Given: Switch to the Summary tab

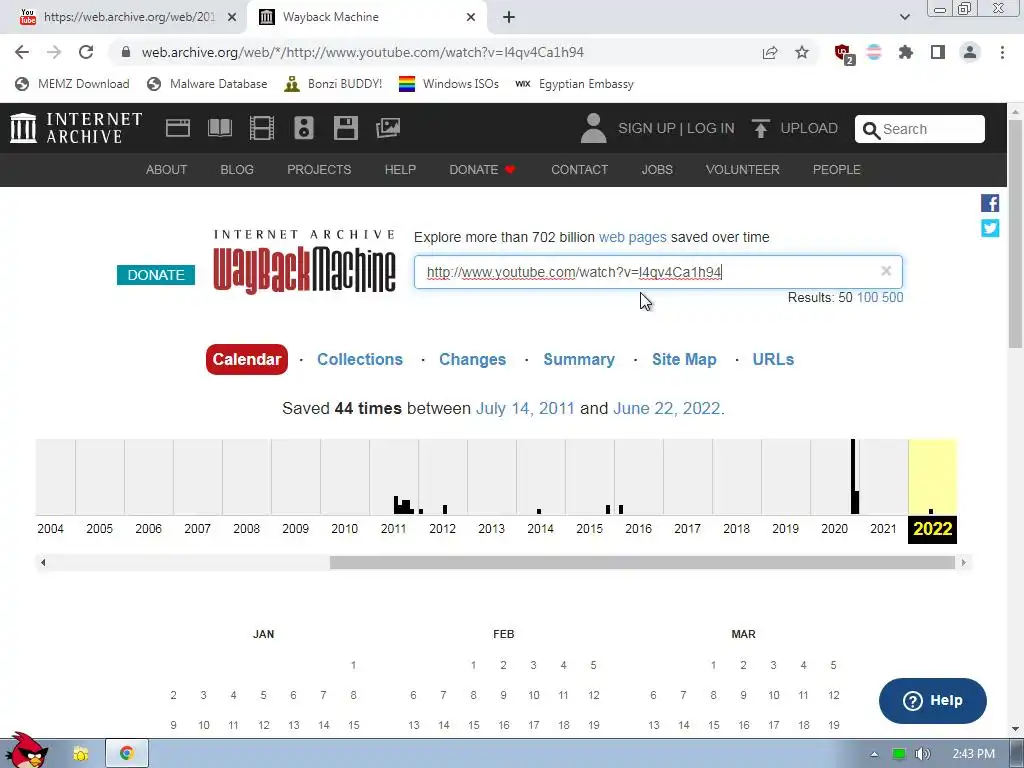Looking at the screenshot, I should (579, 359).
